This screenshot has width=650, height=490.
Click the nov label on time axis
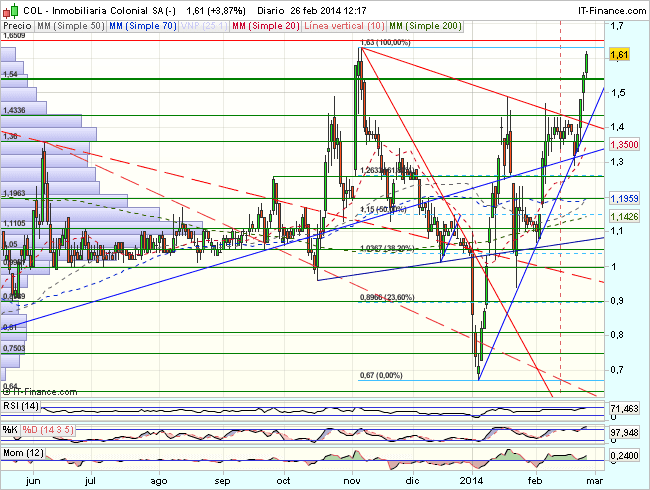(352, 481)
